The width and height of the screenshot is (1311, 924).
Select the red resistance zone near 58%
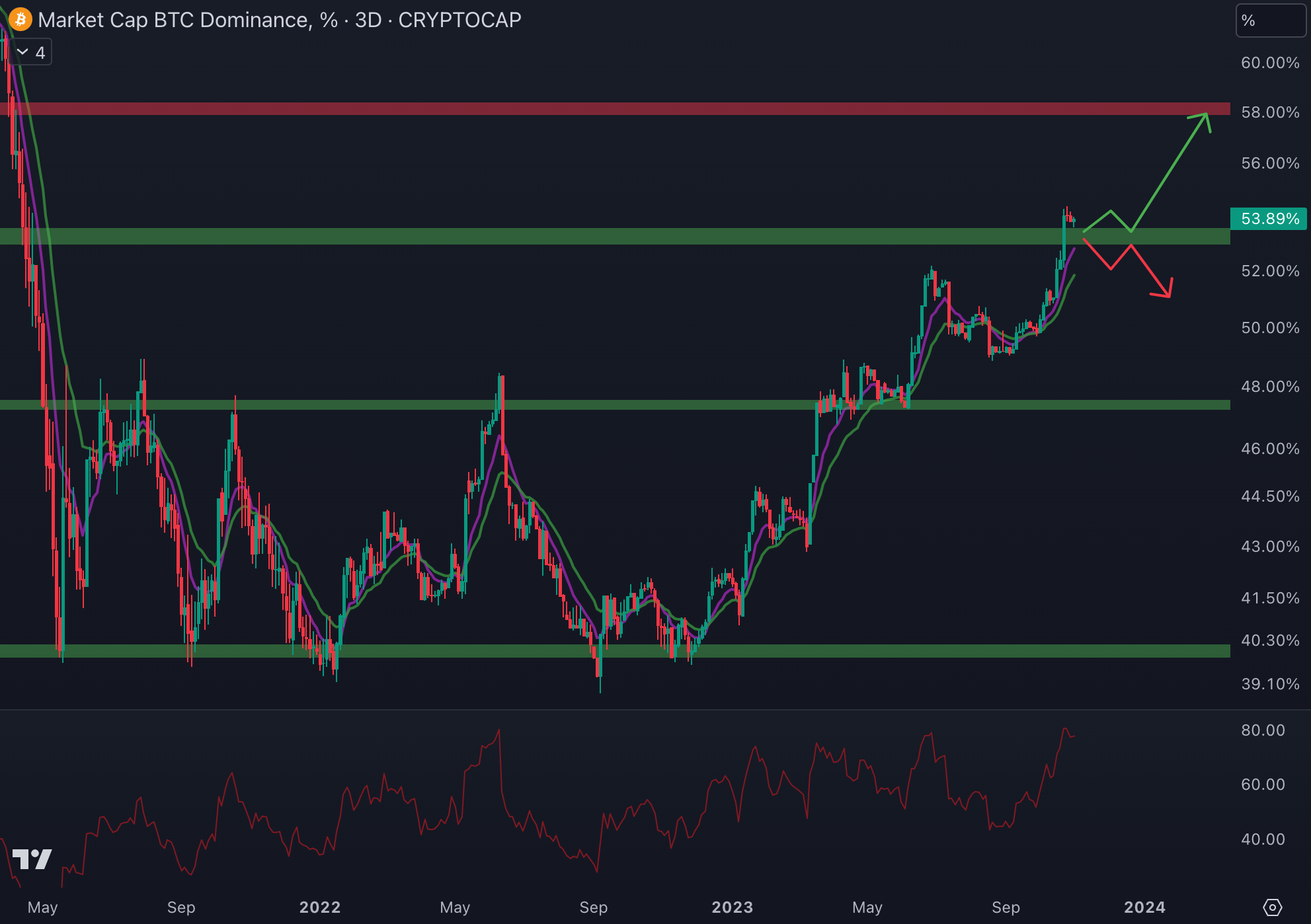click(x=595, y=108)
